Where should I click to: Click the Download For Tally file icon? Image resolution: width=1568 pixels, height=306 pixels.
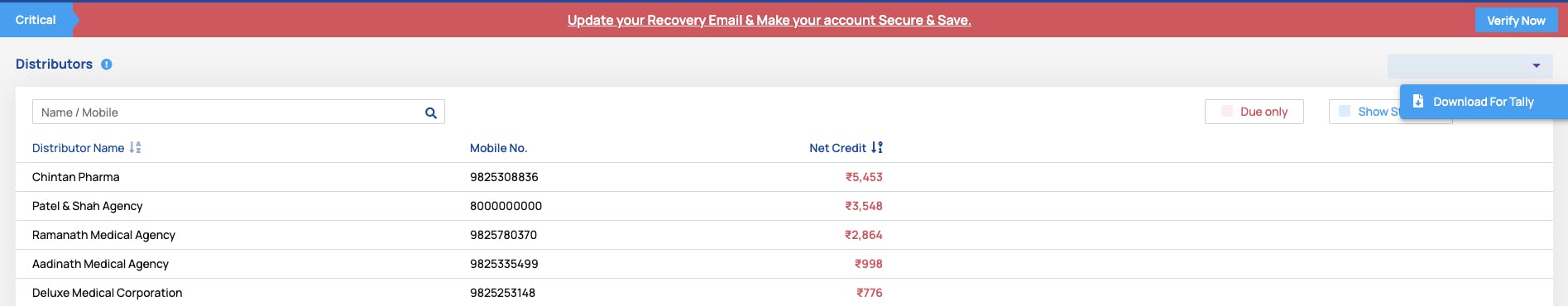(1417, 101)
